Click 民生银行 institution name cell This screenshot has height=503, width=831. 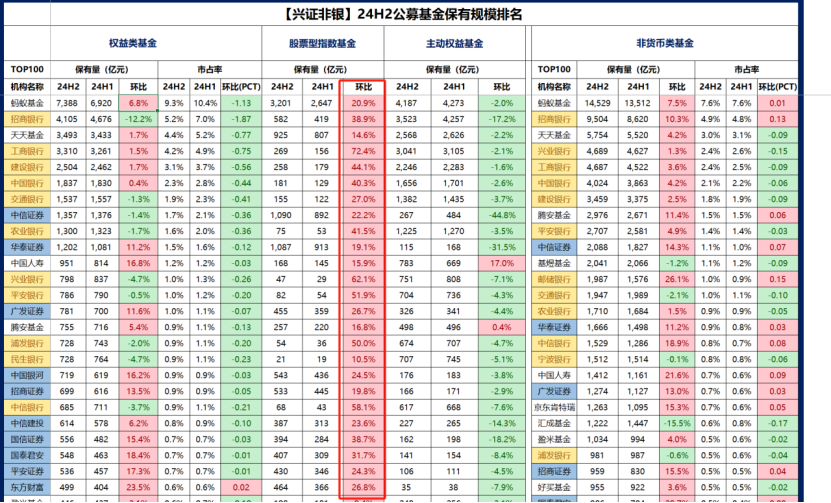click(x=27, y=359)
